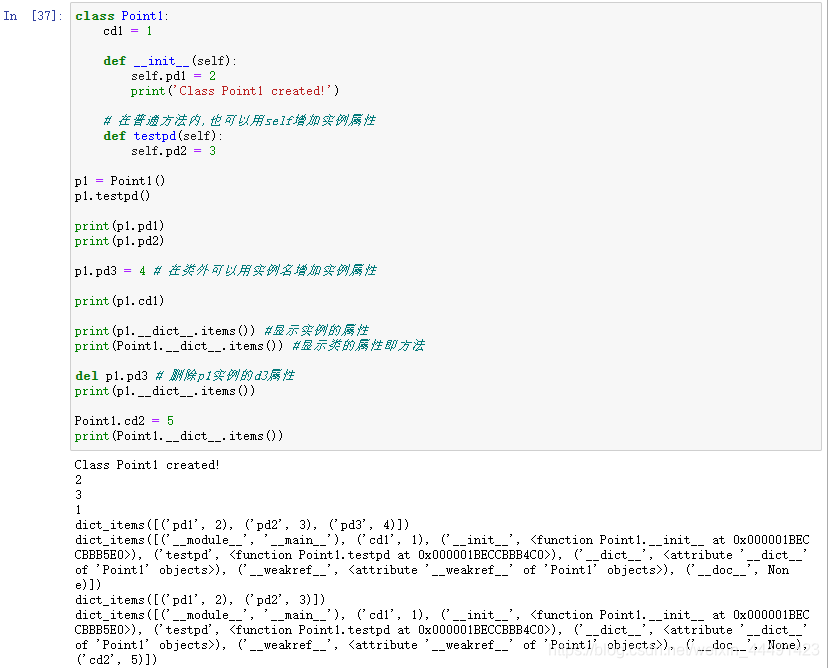Click the In [37] cell prompt

tap(33, 16)
